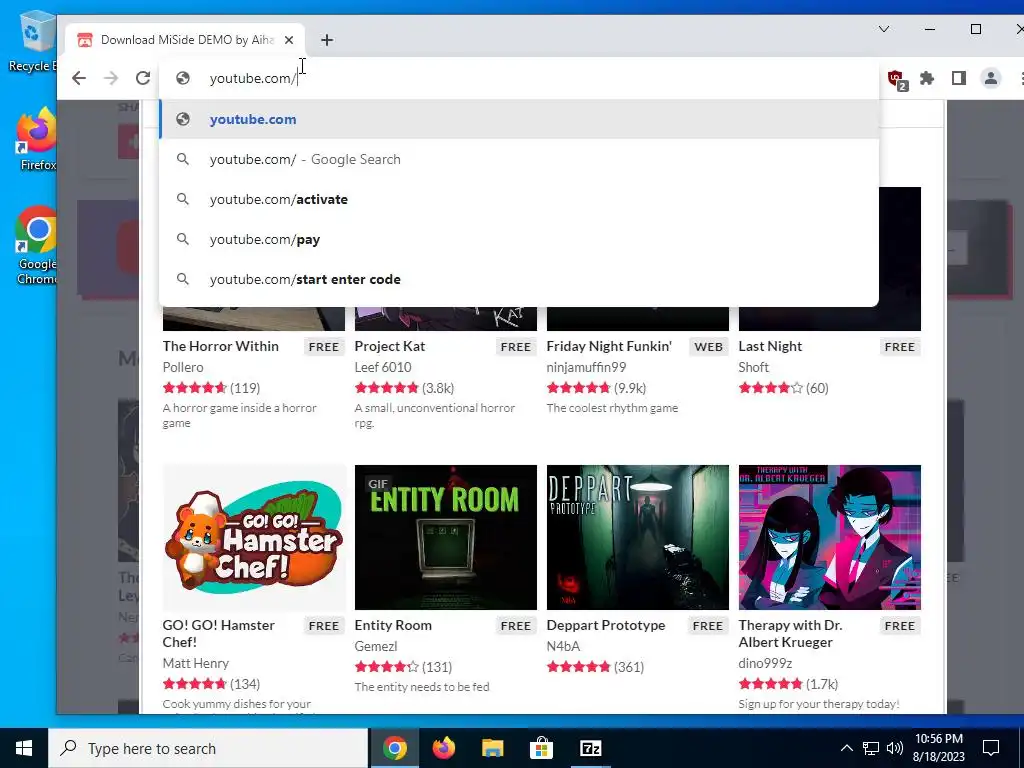
Task: Pick the youtube.com/activate suggestion
Action: (x=519, y=199)
